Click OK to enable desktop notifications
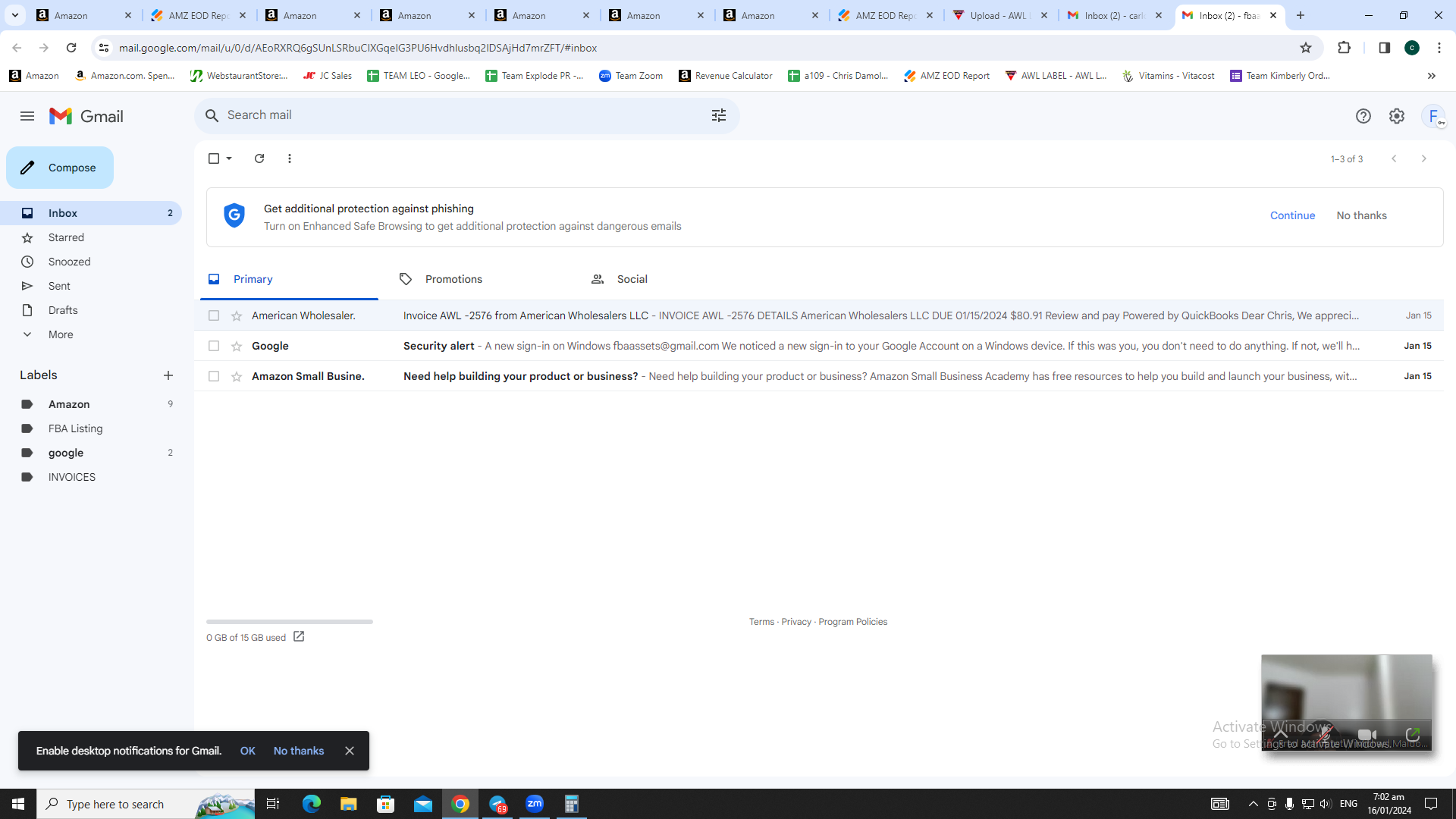This screenshot has width=1456, height=819. coord(248,751)
